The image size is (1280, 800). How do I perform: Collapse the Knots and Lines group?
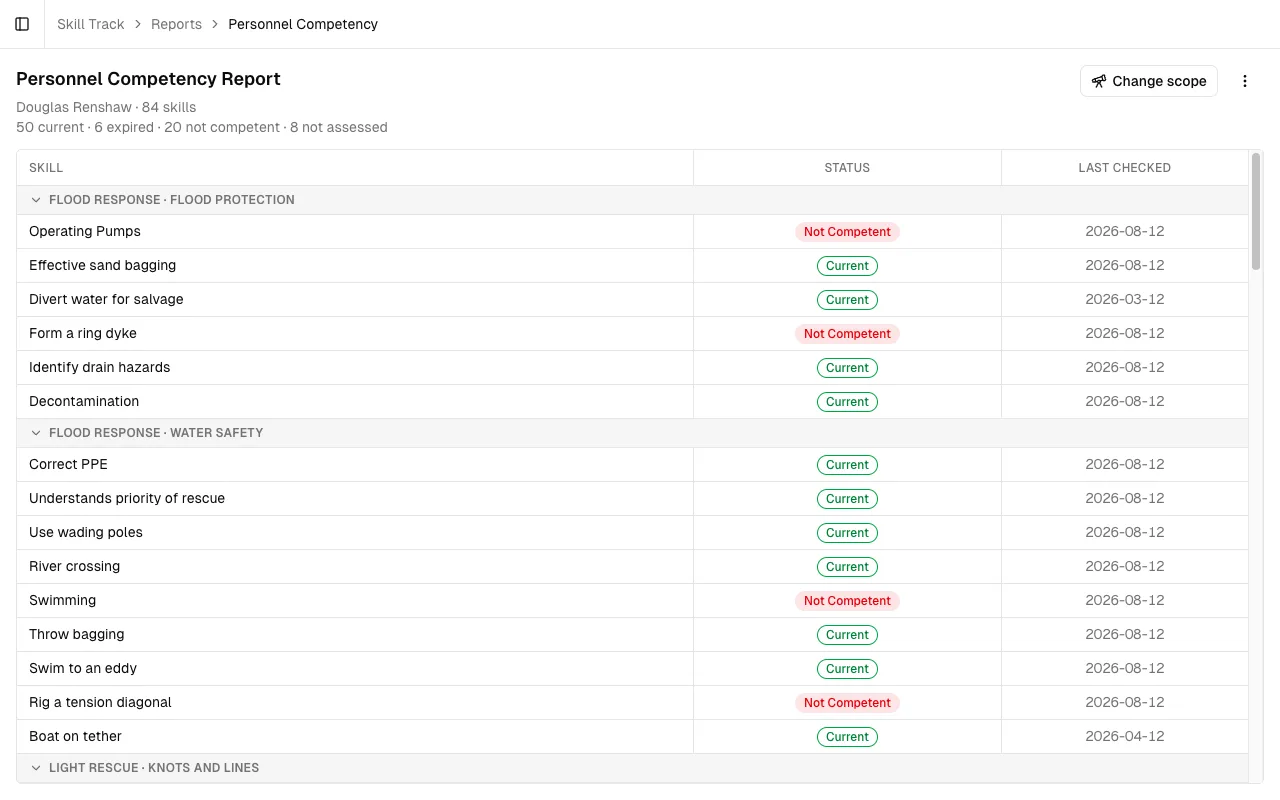36,768
